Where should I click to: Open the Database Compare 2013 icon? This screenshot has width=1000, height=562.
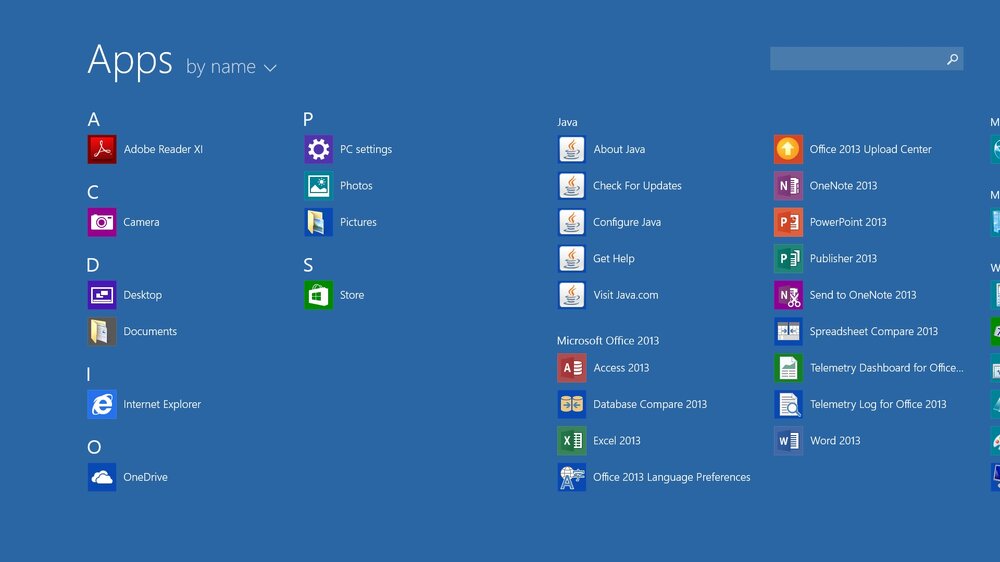(x=571, y=404)
